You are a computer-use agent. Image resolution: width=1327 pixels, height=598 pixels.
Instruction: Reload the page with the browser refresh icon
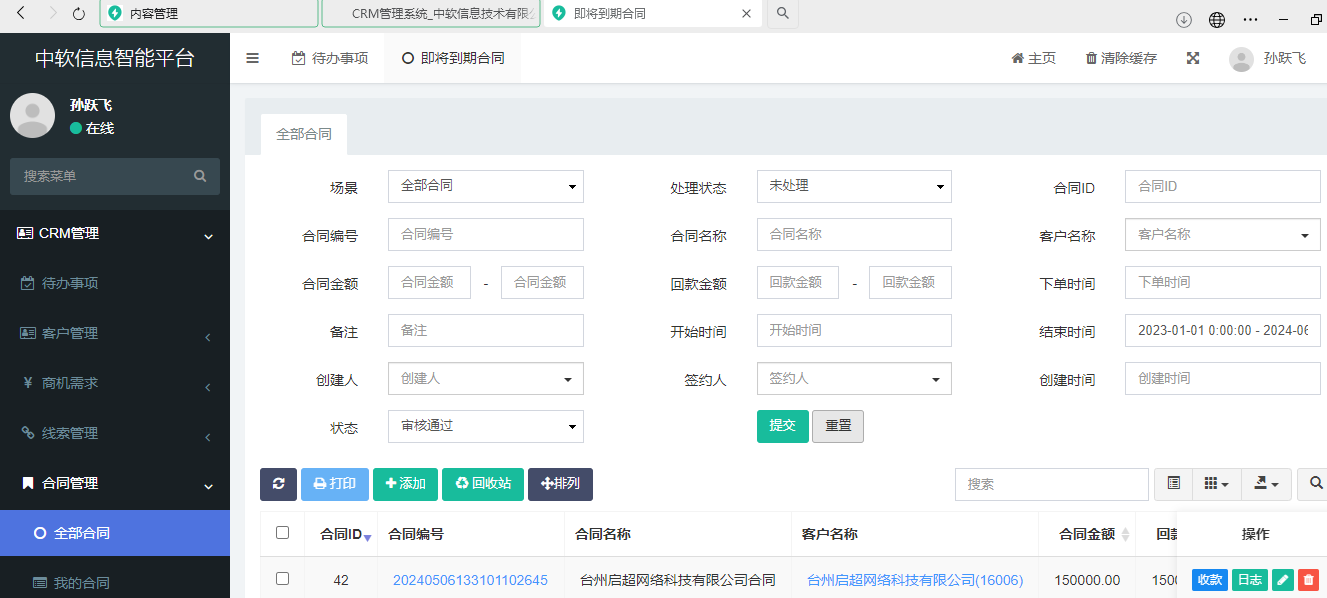tap(79, 14)
